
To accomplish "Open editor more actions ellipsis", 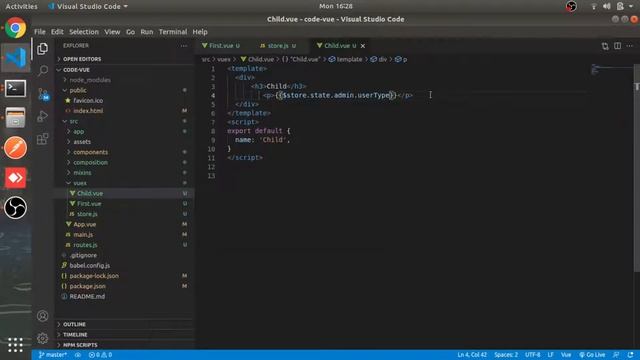I will (x=630, y=46).
